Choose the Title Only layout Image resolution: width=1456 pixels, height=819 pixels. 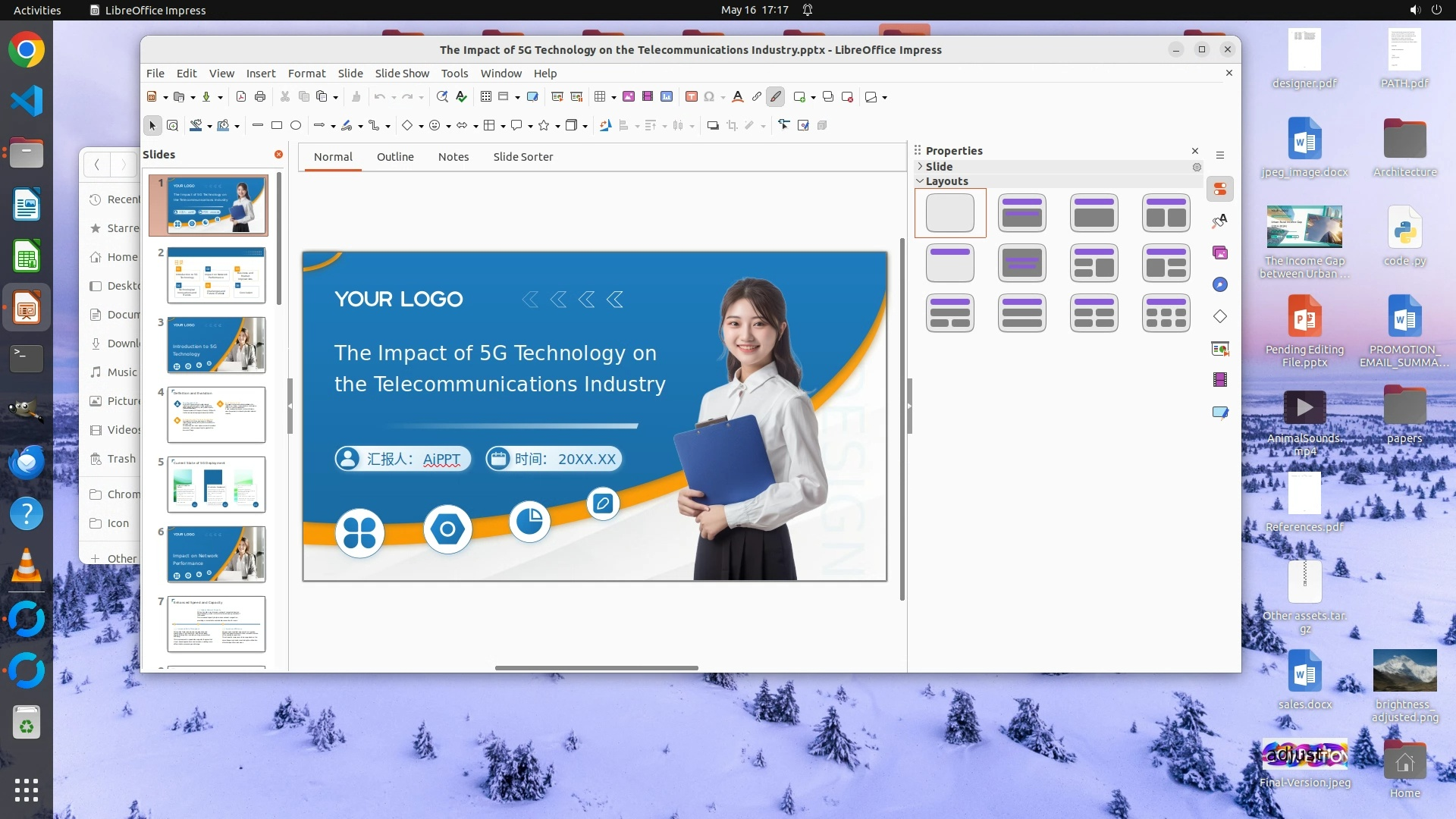tap(949, 263)
